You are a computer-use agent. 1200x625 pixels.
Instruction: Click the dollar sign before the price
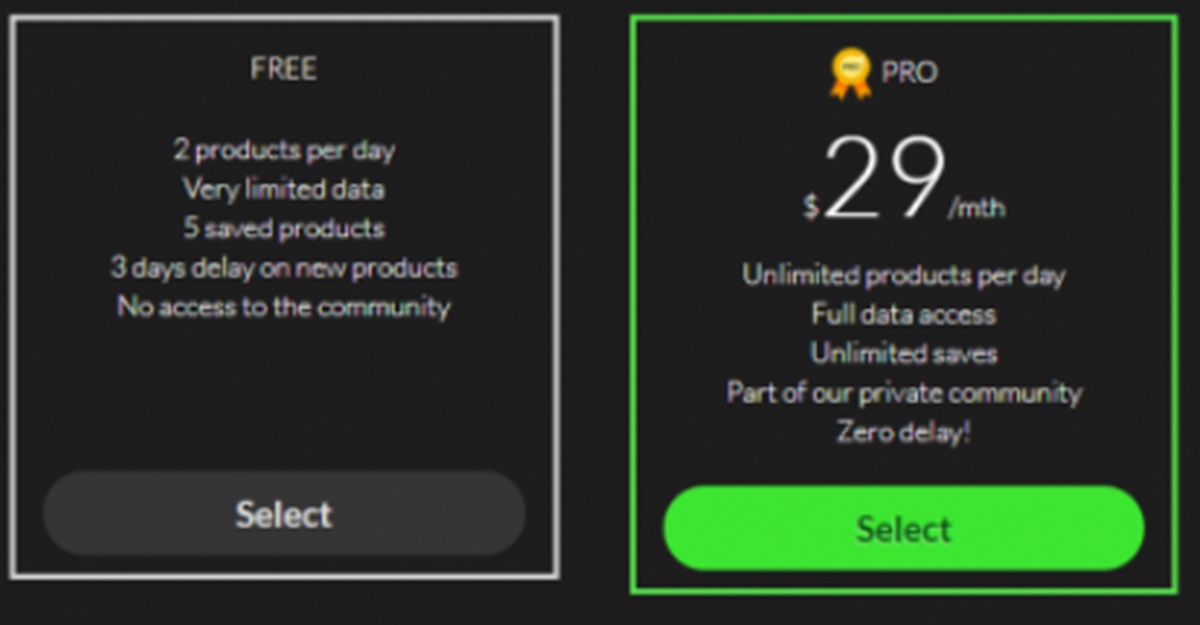coord(811,206)
